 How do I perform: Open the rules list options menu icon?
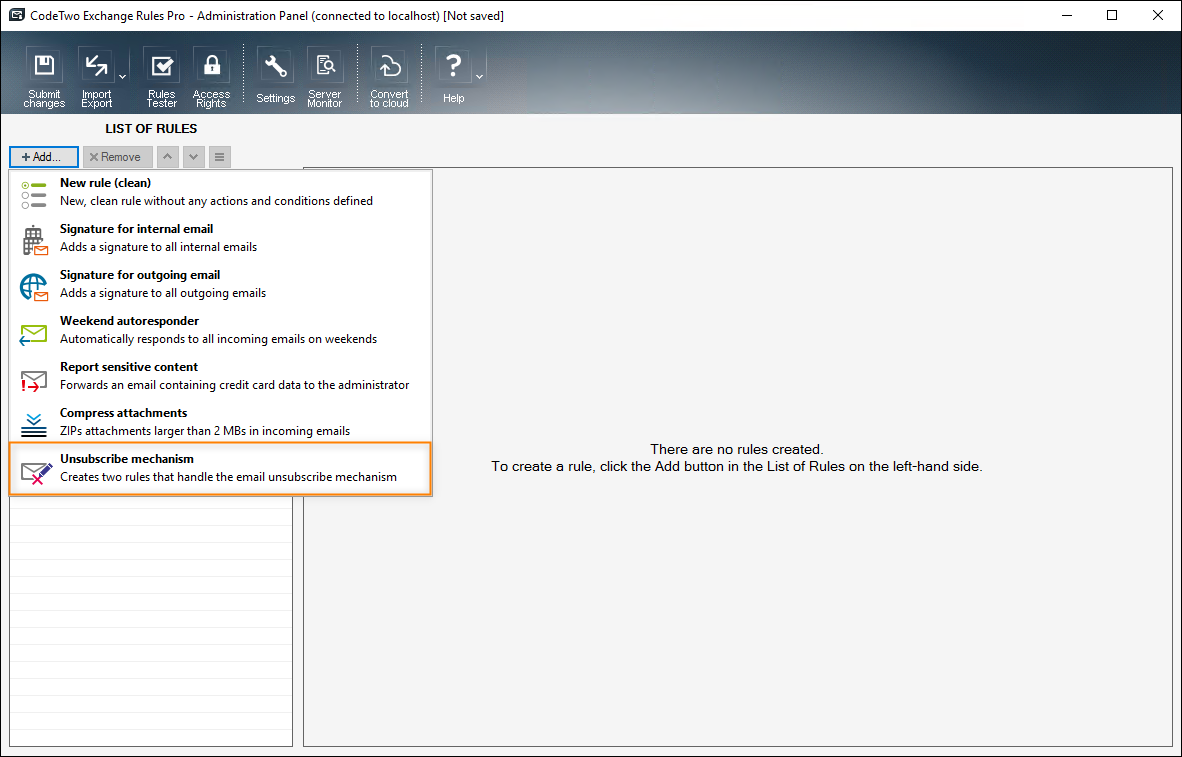click(x=219, y=157)
